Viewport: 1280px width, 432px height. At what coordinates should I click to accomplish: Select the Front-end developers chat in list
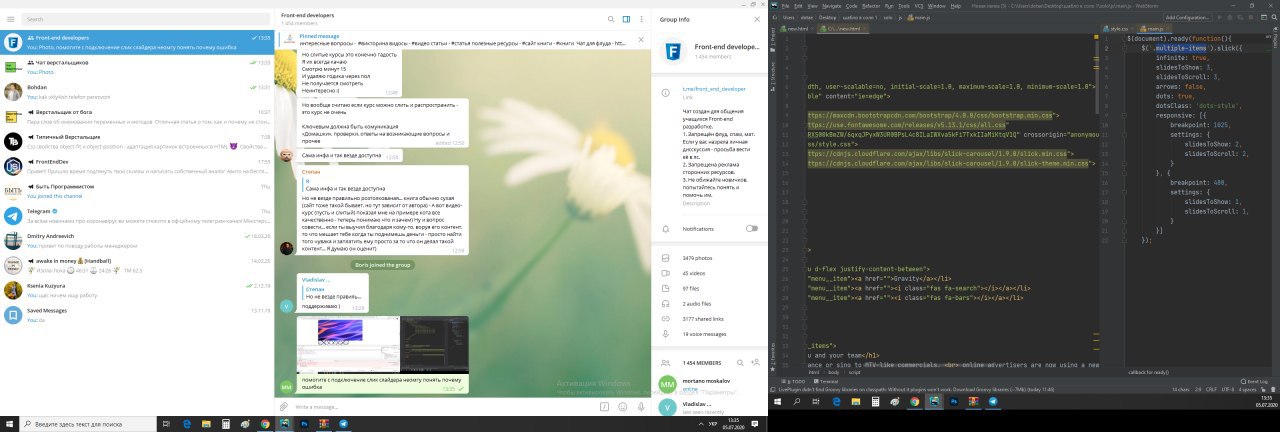point(137,42)
